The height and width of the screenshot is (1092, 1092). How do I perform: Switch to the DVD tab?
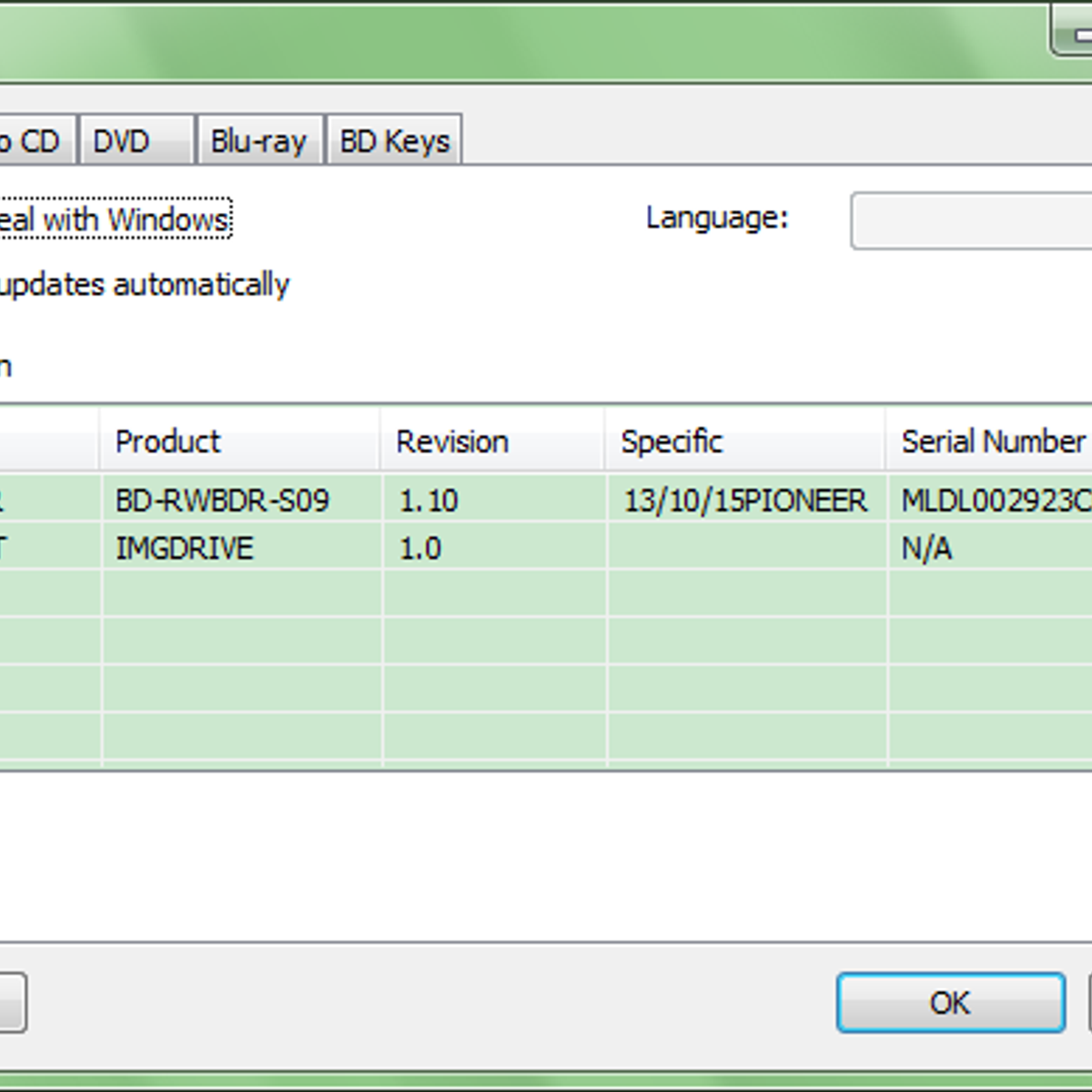click(136, 141)
